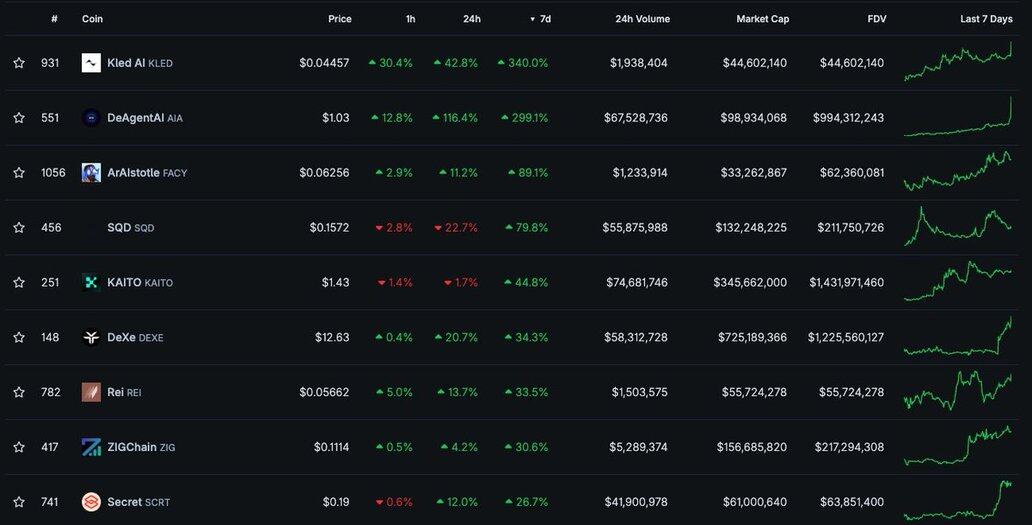
Task: Click the DeAgentAI coin logo
Action: pyautogui.click(x=91, y=118)
